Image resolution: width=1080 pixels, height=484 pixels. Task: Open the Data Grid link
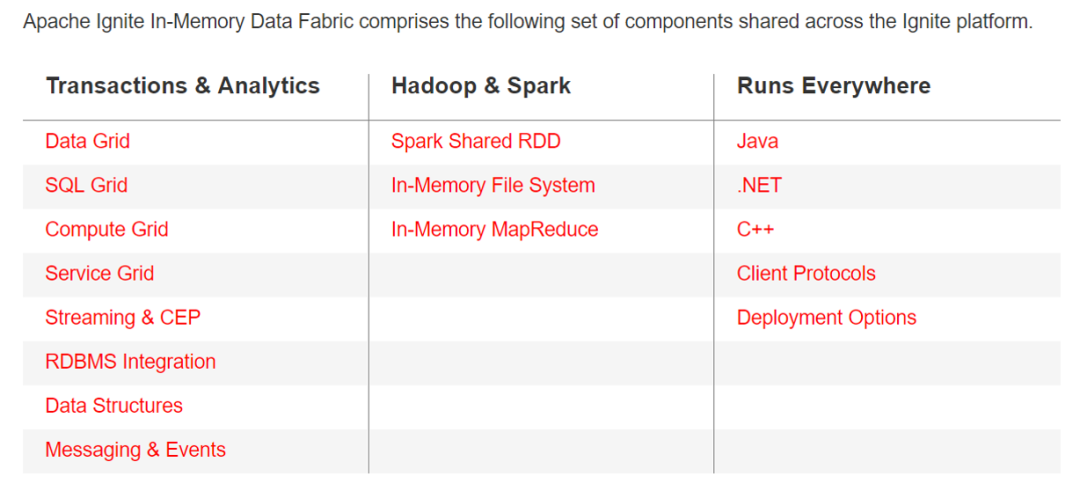[x=88, y=141]
